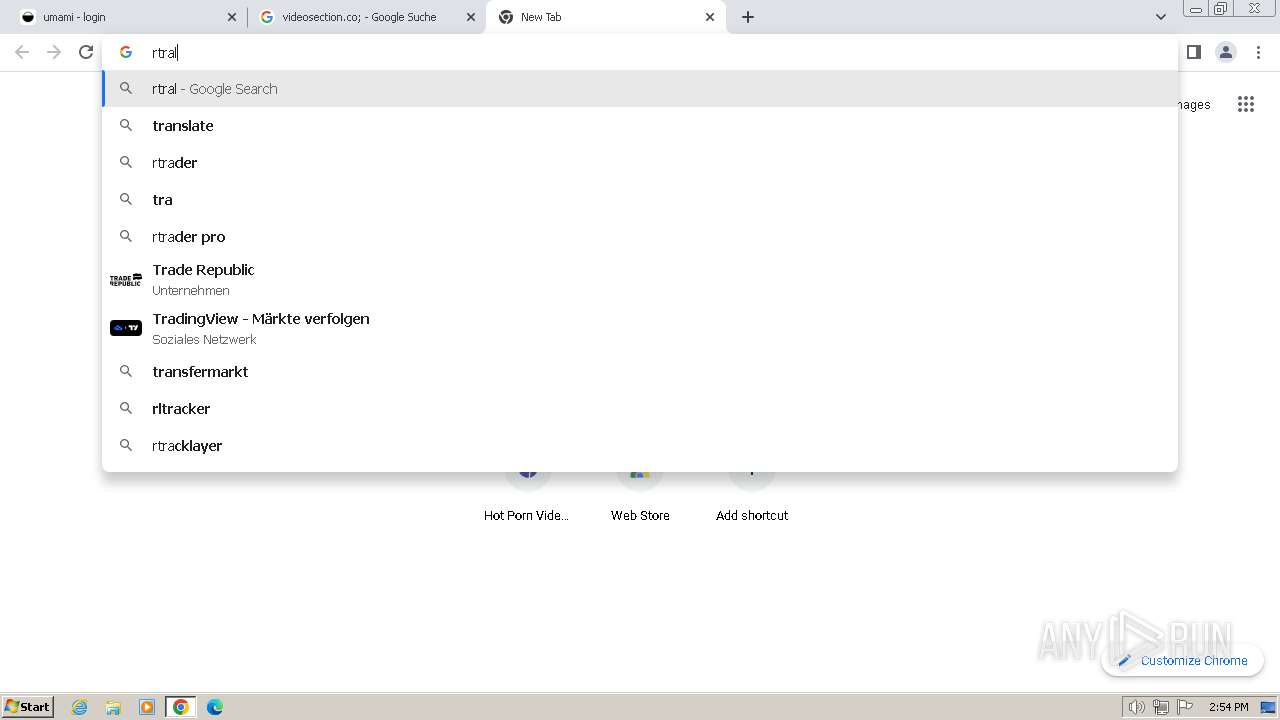The image size is (1280, 720).
Task: Launch Microsoft Edge from the taskbar
Action: tap(215, 707)
